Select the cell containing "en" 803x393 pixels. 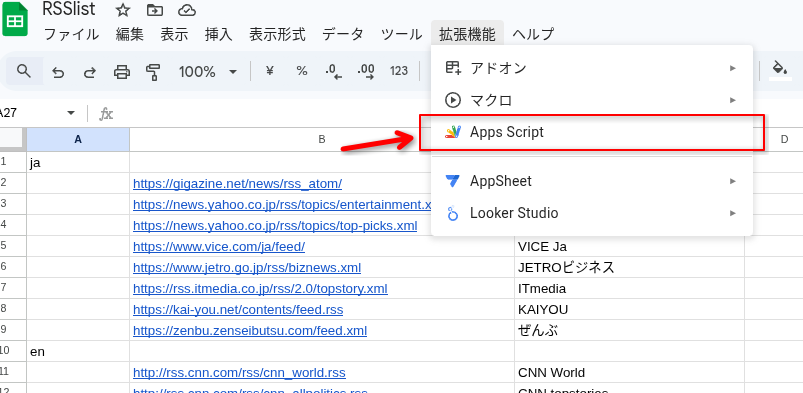[78, 351]
